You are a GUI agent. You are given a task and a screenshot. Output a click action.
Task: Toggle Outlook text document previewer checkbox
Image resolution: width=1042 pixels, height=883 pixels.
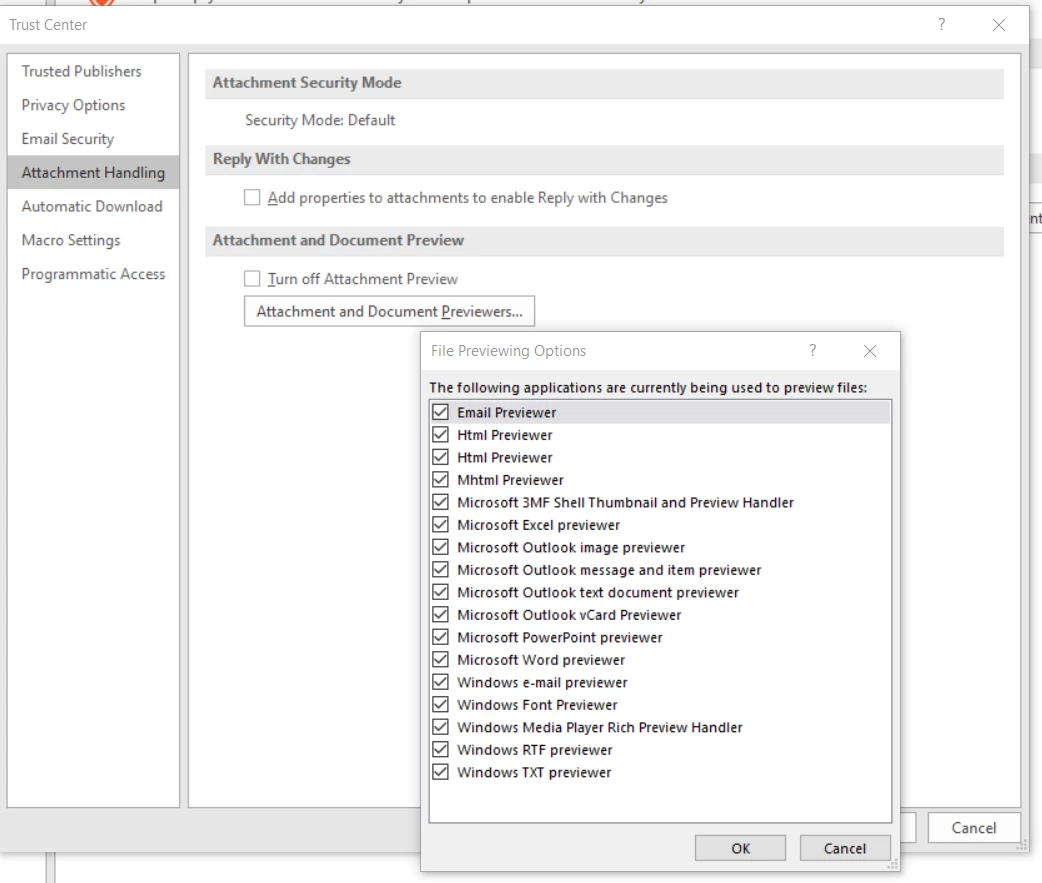click(x=440, y=592)
